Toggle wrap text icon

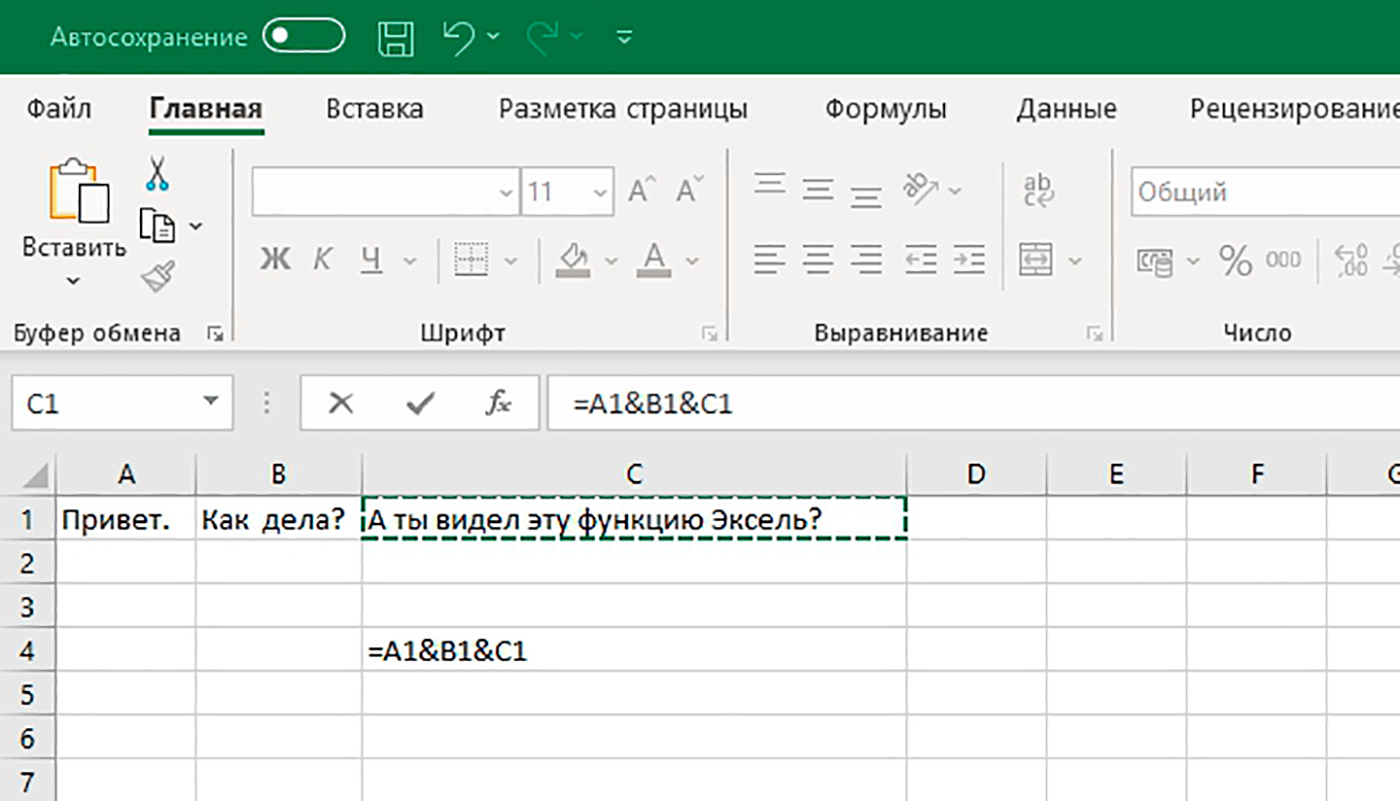tap(1040, 190)
